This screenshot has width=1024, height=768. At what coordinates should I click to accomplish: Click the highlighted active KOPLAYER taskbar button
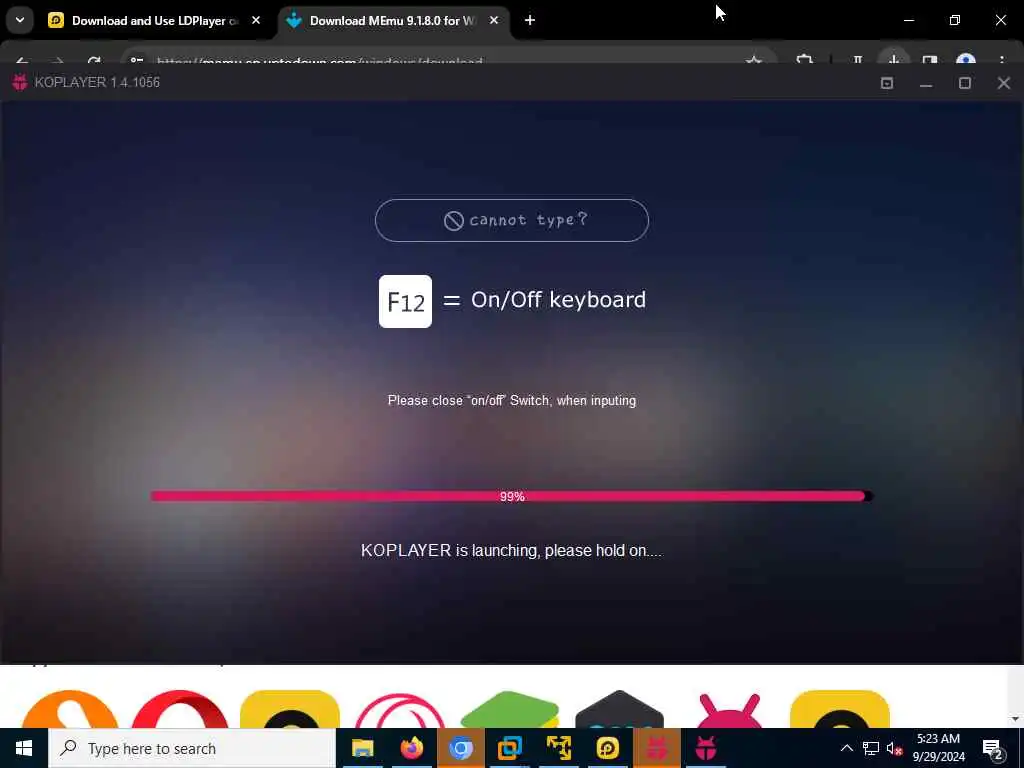[x=656, y=748]
